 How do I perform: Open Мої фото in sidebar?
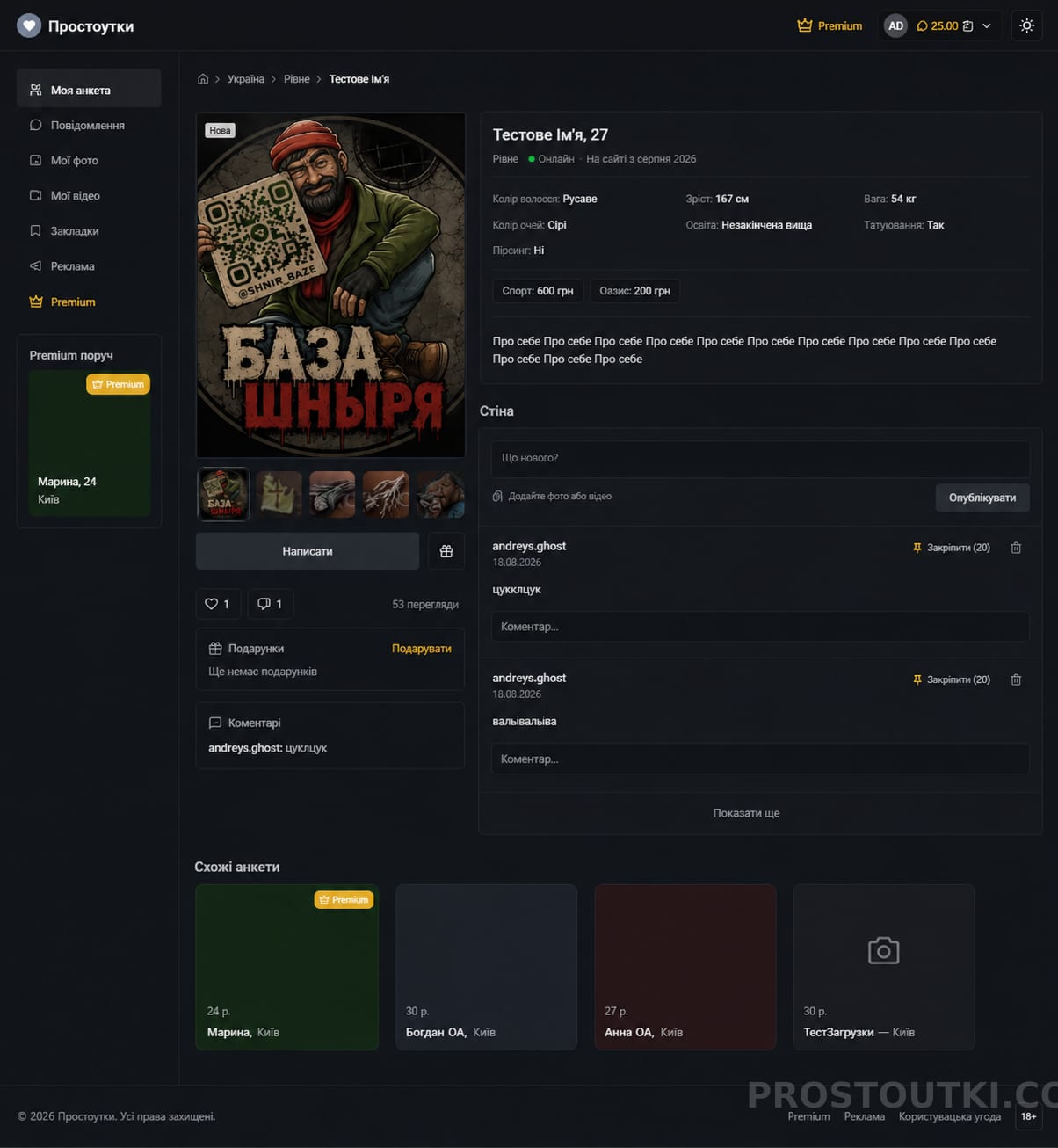coord(89,160)
